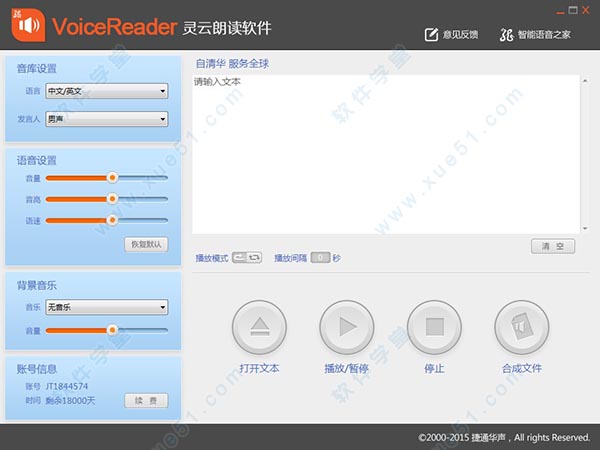Screen dimensions: 600x450
Task: Click the VoiceReader speaker logo icon
Action: pos(28,25)
